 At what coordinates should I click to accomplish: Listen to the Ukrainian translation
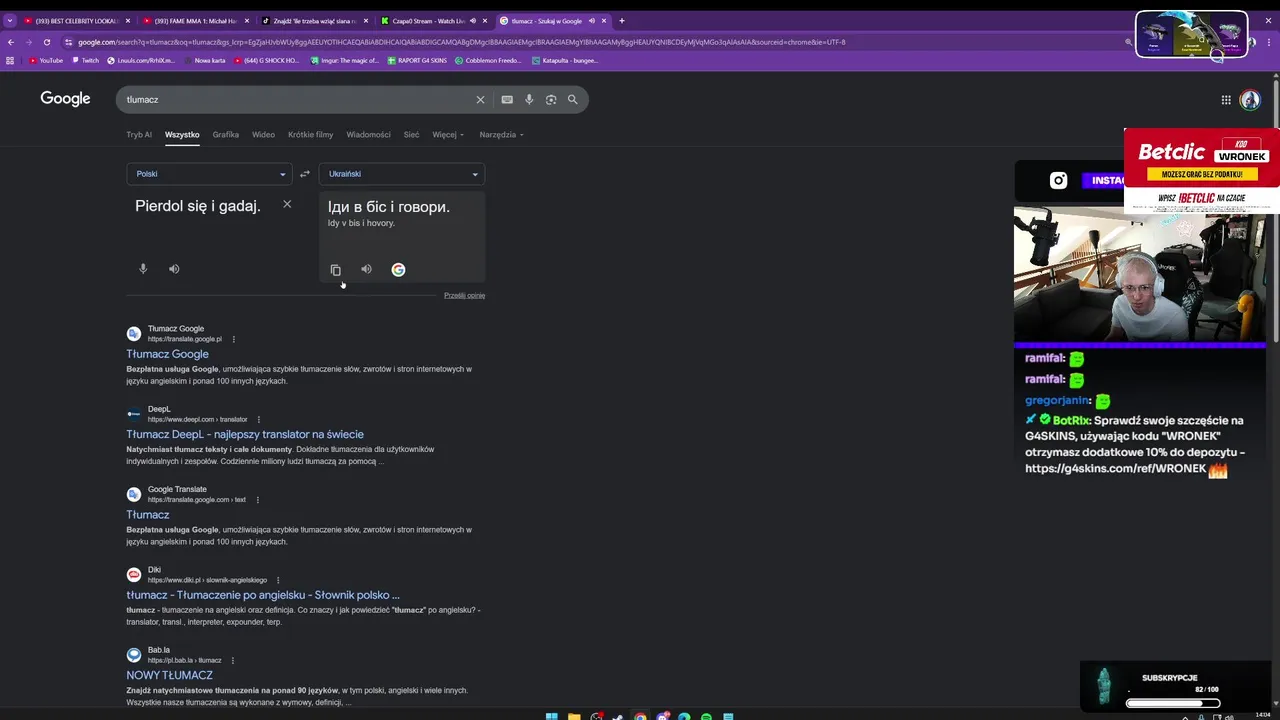click(366, 269)
